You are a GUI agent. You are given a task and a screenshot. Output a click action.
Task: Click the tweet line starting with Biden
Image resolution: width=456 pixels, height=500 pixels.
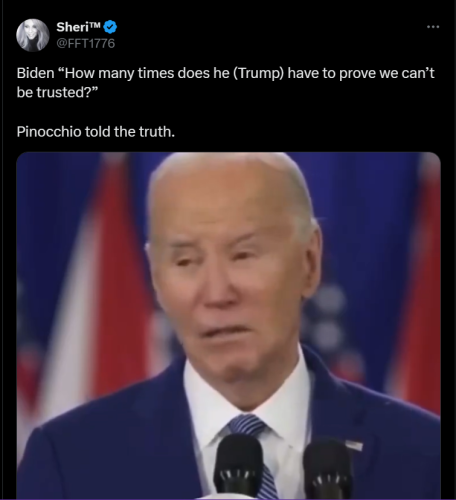pos(226,73)
